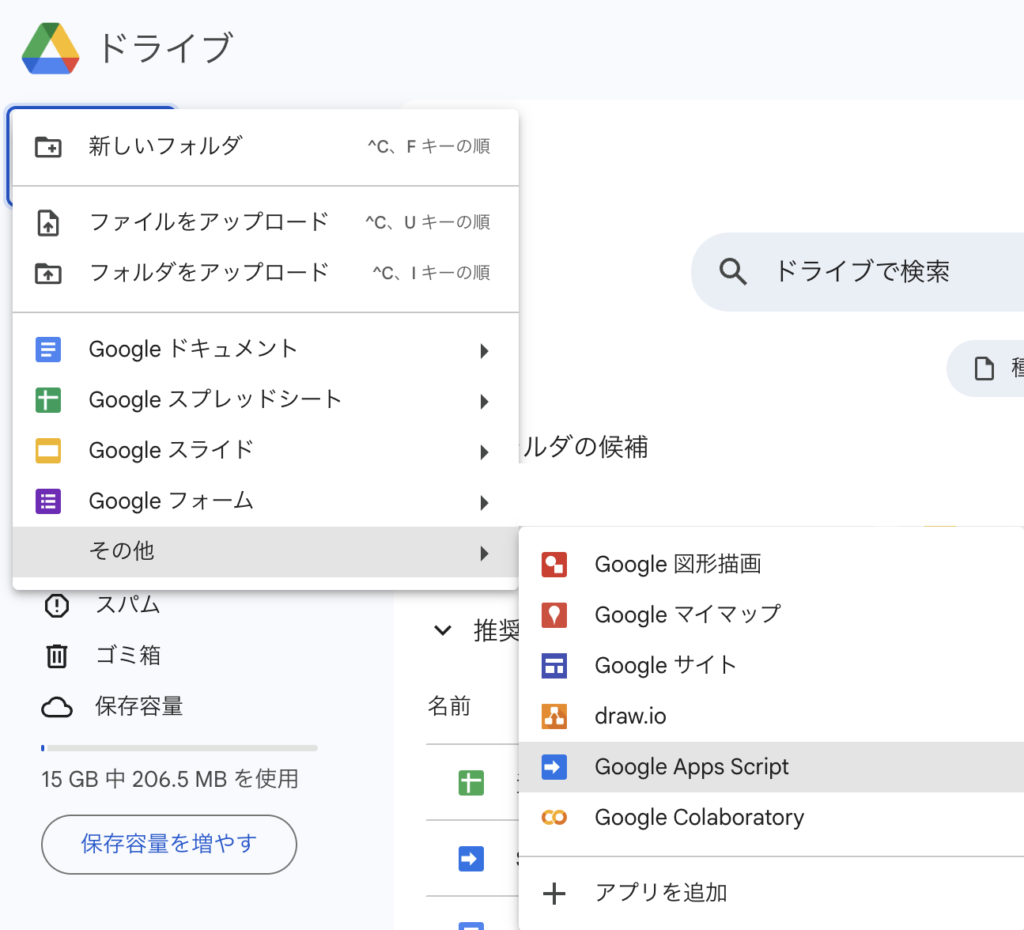This screenshot has height=930, width=1024.
Task: Click the Apps Script arrow icon in submenu
Action: pyautogui.click(x=554, y=767)
